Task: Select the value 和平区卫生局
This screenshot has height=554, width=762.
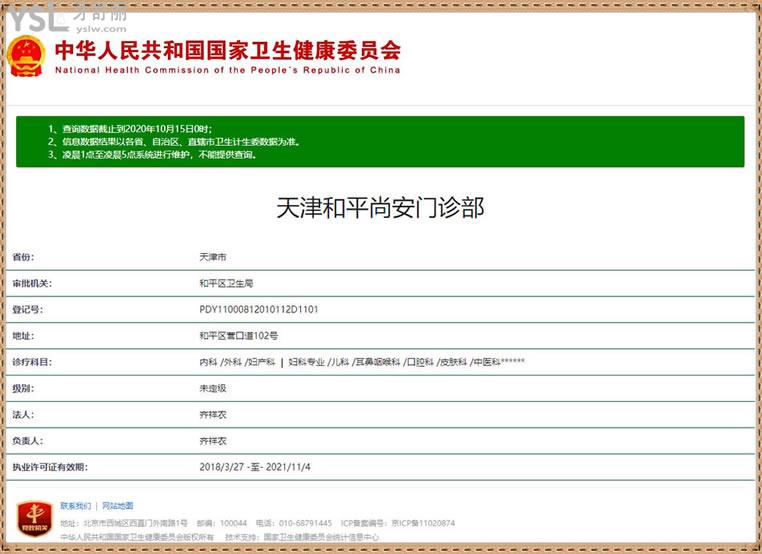Action: pos(226,283)
